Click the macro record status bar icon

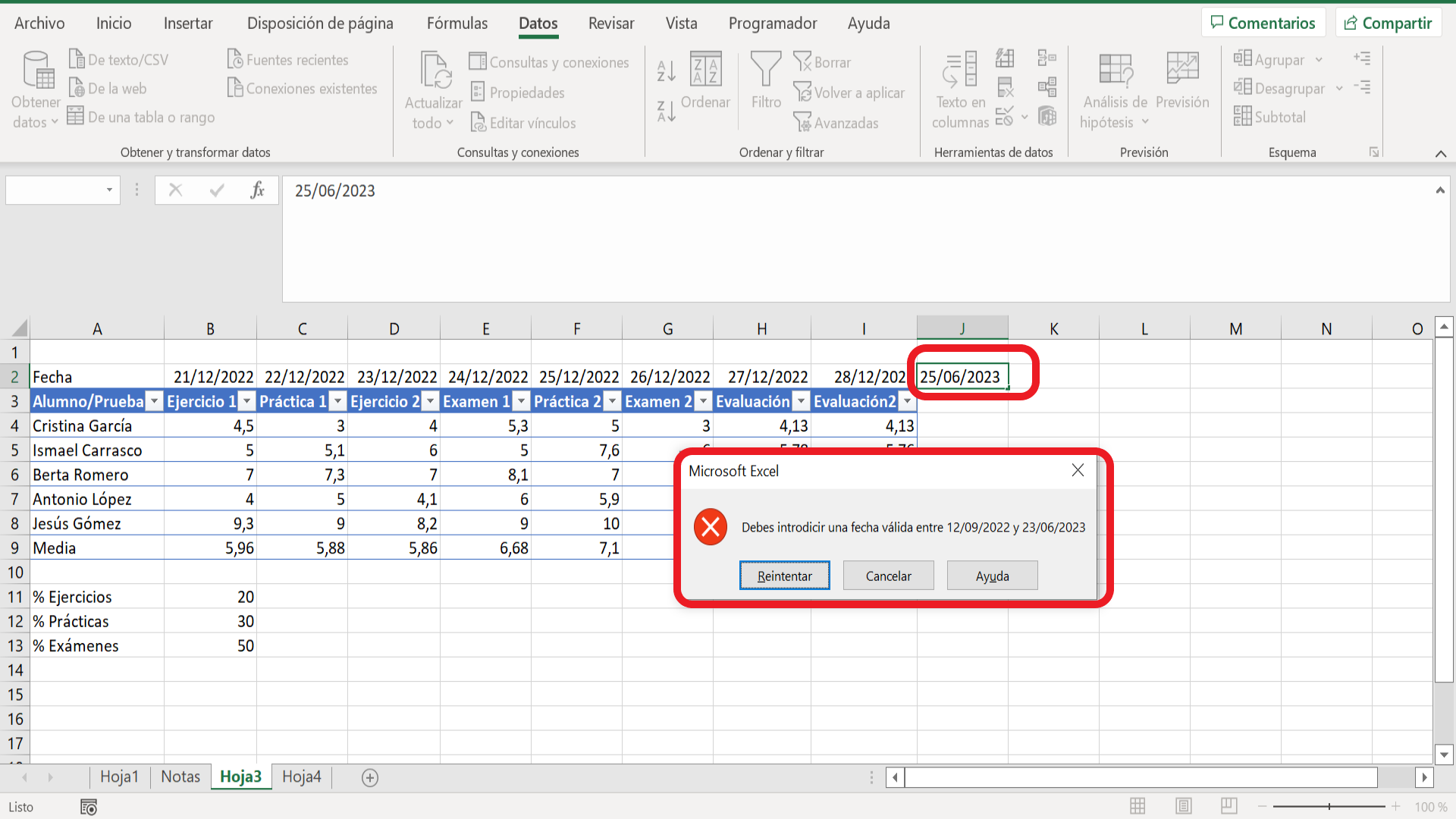click(x=89, y=807)
